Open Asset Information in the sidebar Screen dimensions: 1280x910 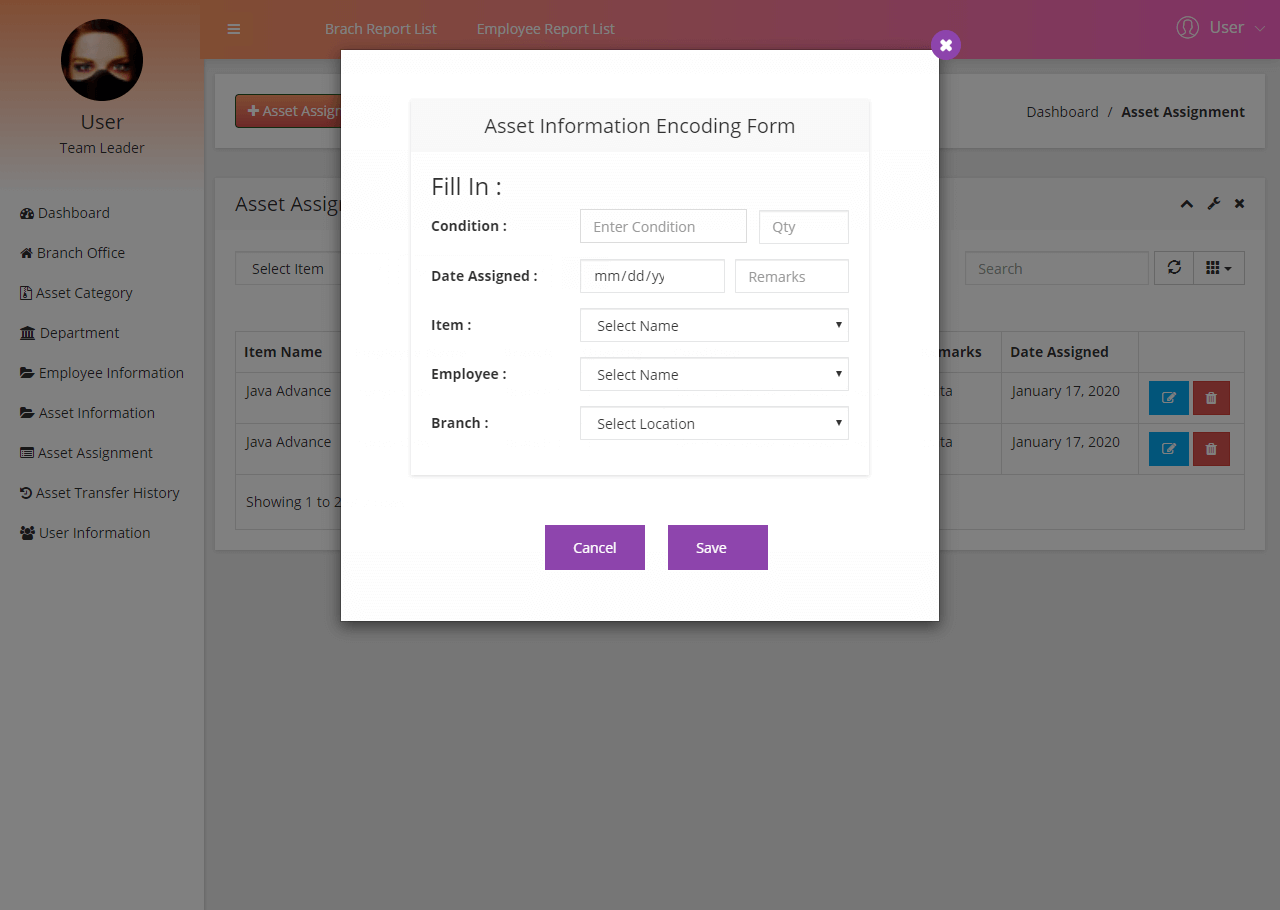click(x=88, y=413)
